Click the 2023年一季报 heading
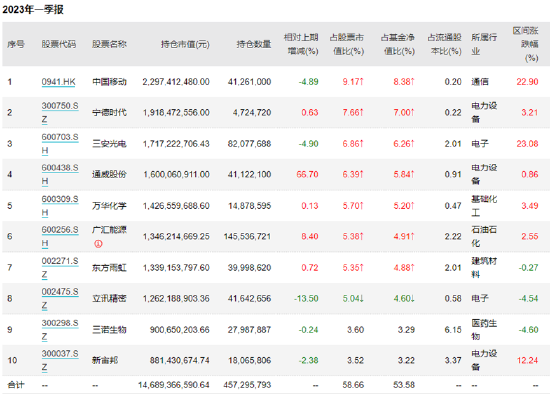Image resolution: width=550 pixels, height=394 pixels. 33,9
